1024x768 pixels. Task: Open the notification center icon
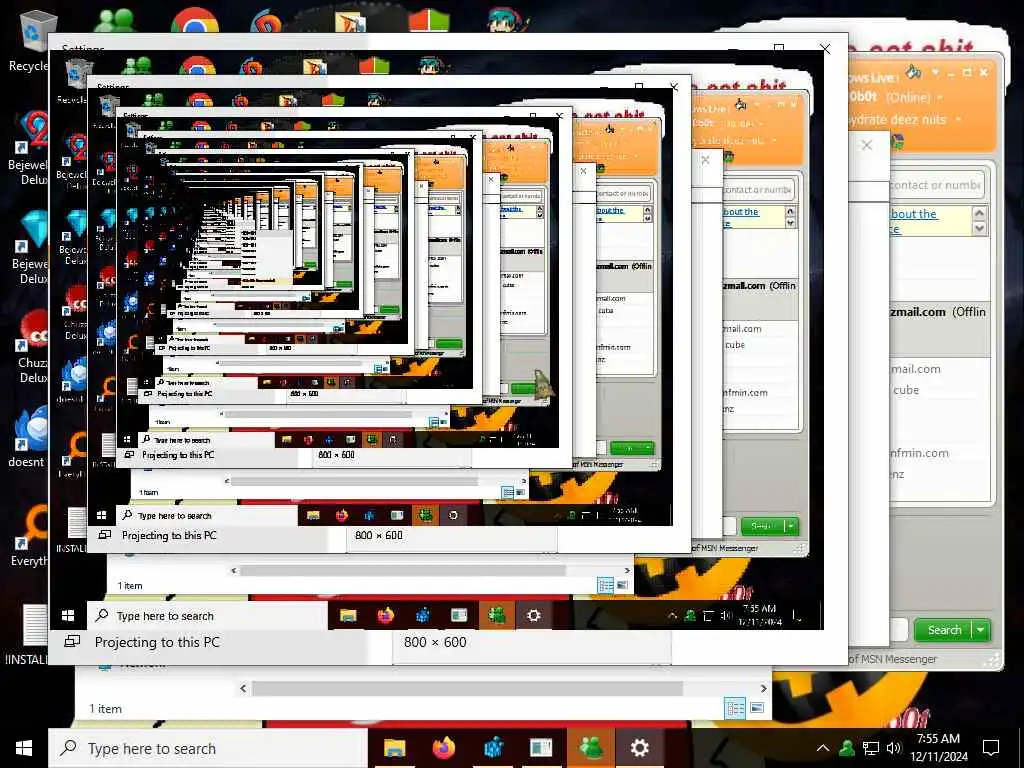click(x=991, y=748)
